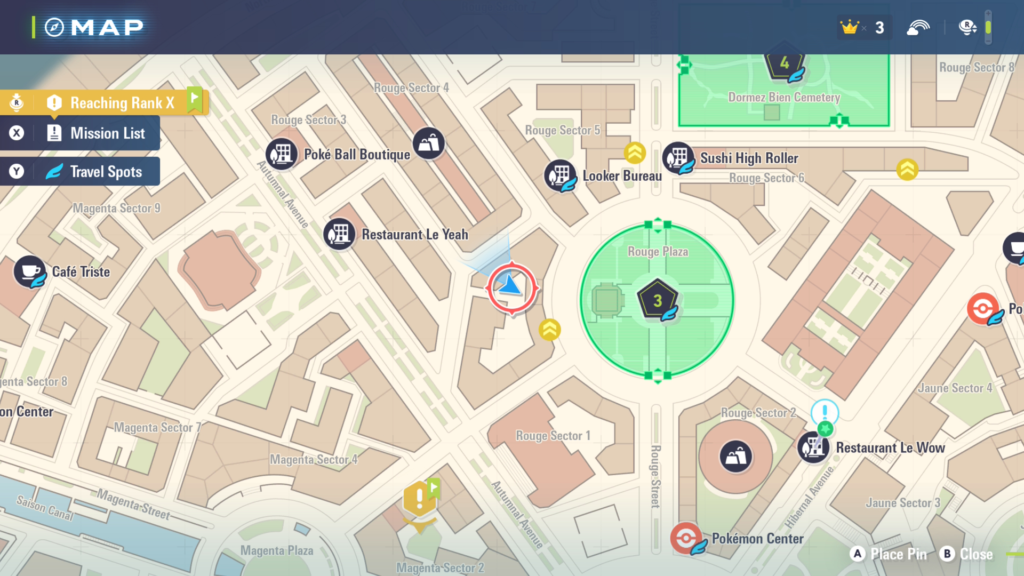Select the Pokémon Center icon near Rouge Street

[685, 538]
